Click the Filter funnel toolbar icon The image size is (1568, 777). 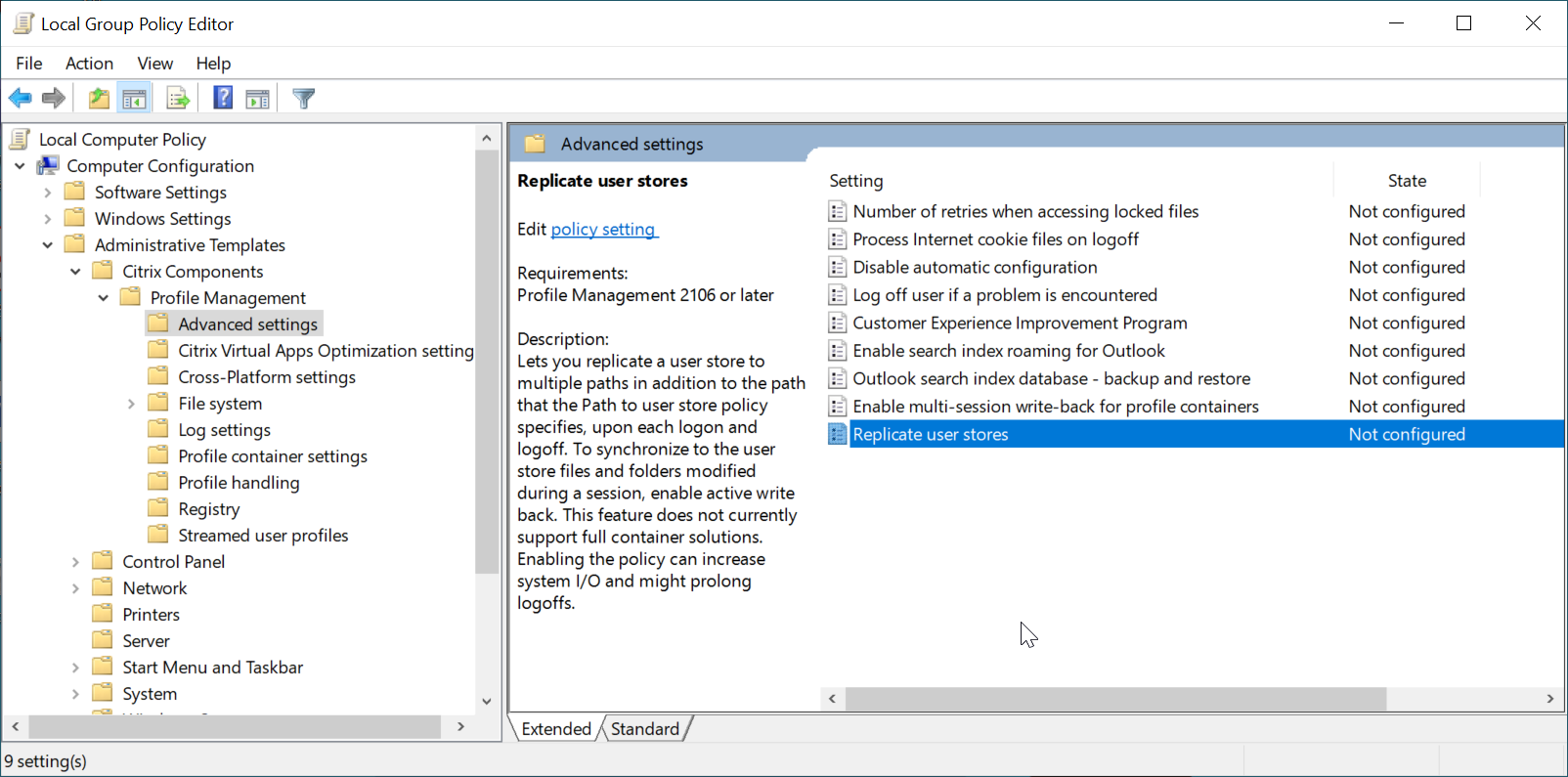tap(304, 98)
